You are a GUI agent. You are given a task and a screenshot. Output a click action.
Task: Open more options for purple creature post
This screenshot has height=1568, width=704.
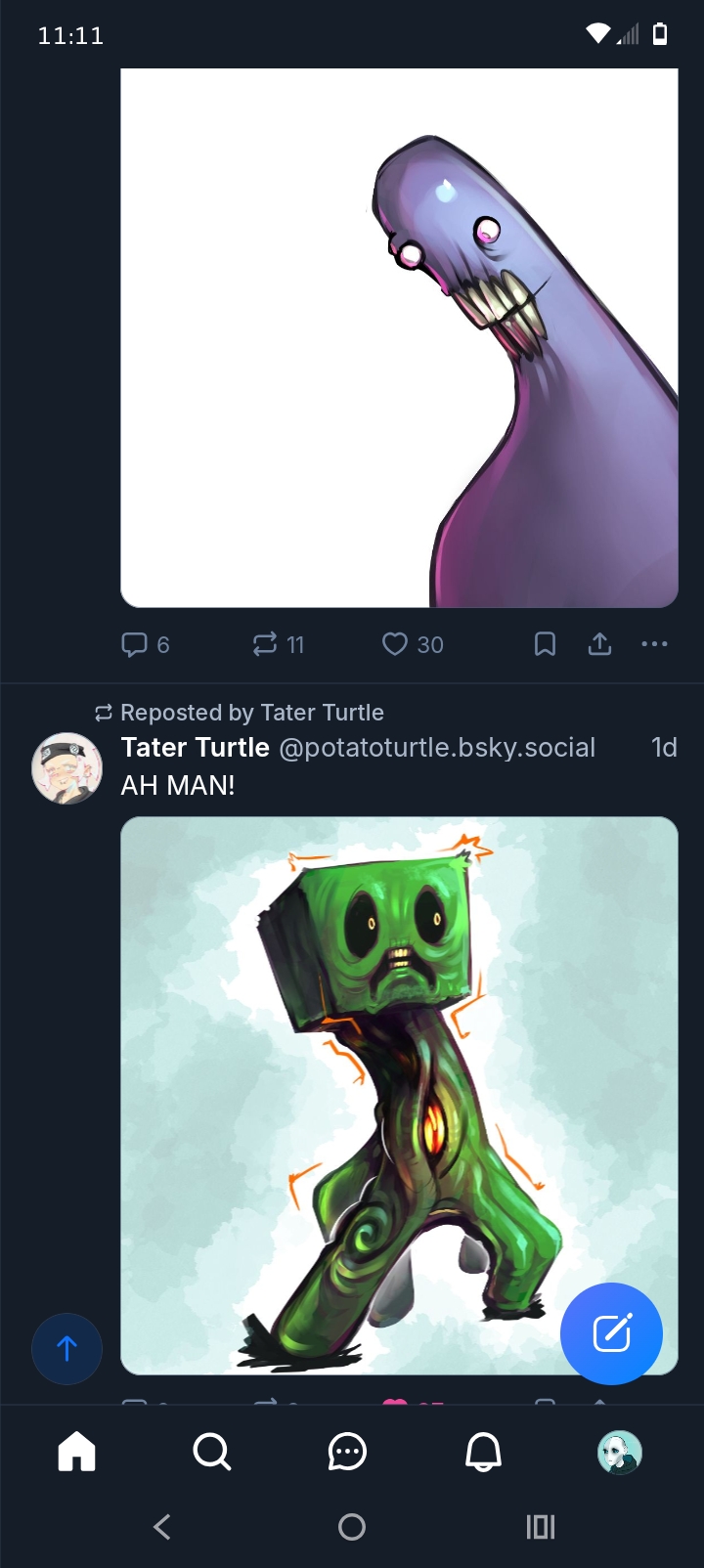(654, 644)
